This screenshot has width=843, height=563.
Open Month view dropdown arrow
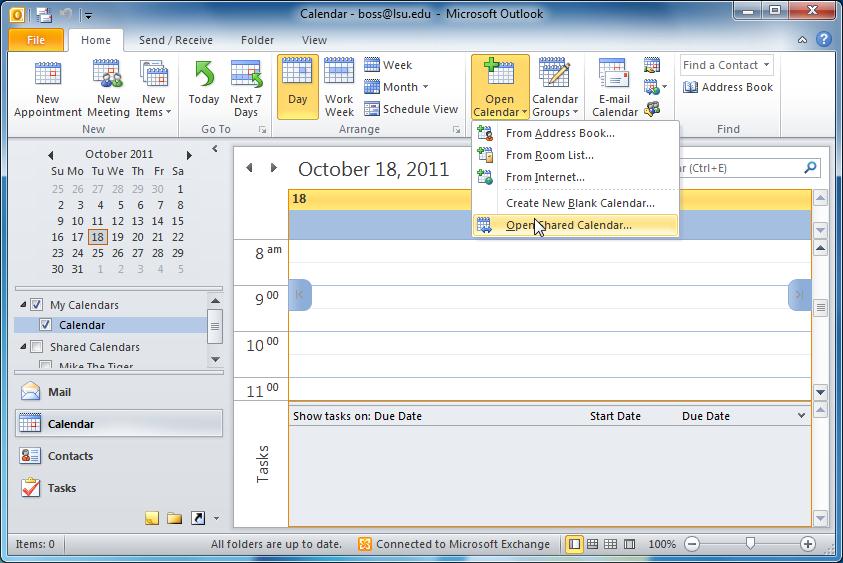pos(425,87)
